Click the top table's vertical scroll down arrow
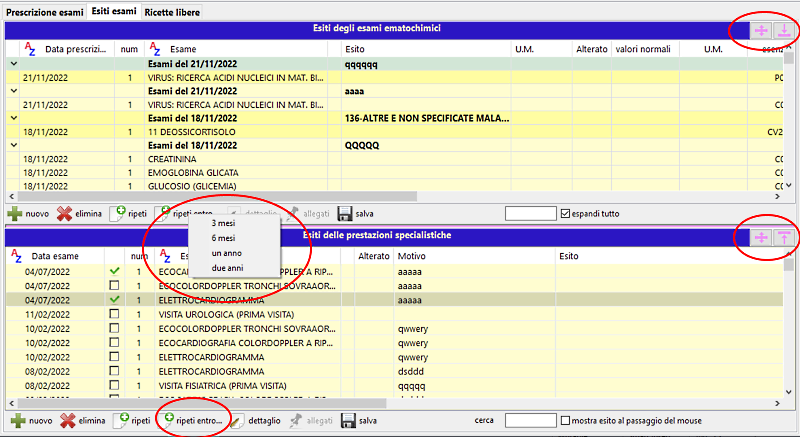The height and width of the screenshot is (437, 800). [x=789, y=186]
